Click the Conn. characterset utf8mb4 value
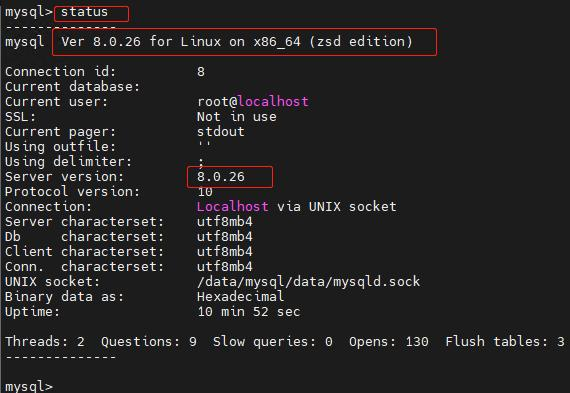This screenshot has width=570, height=393. click(225, 266)
